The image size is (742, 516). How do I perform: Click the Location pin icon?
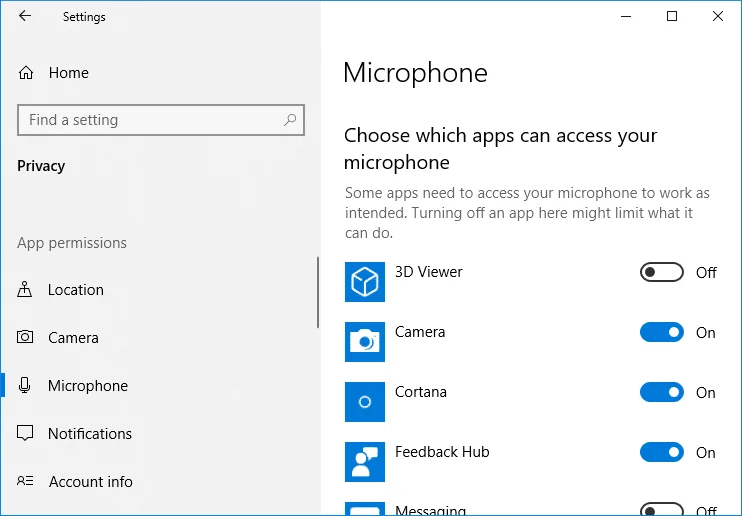coord(25,289)
